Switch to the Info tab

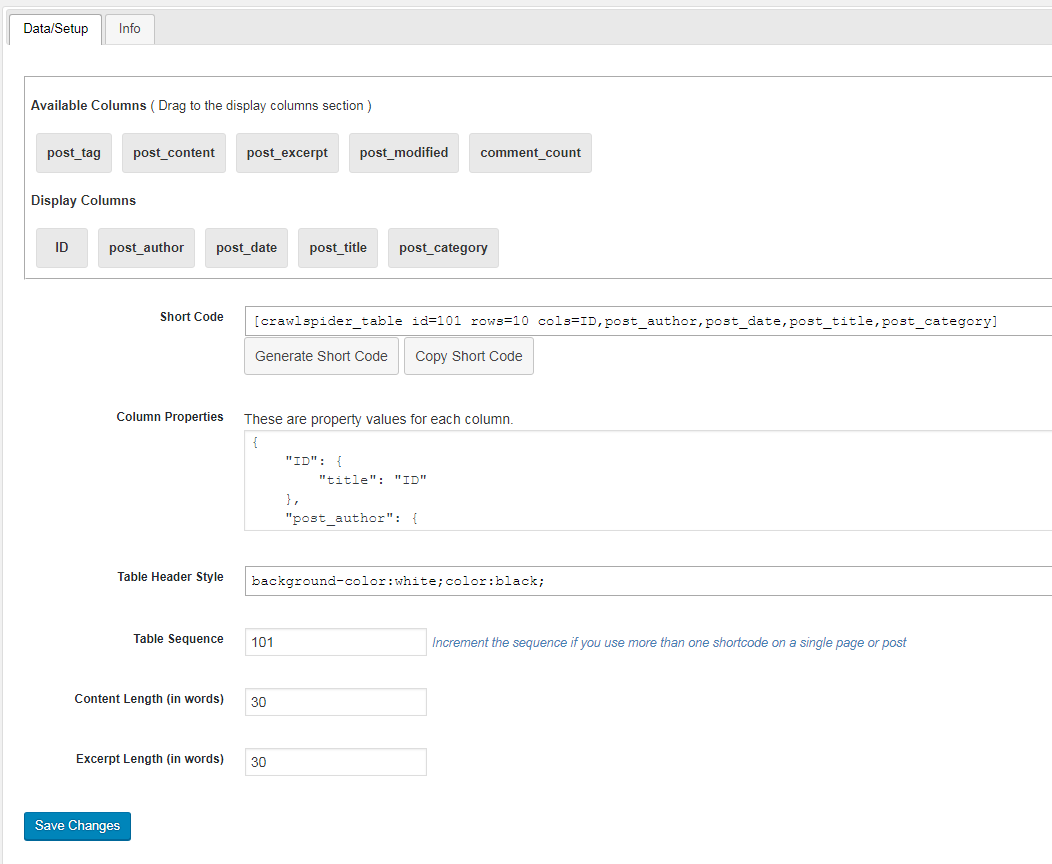click(x=129, y=28)
